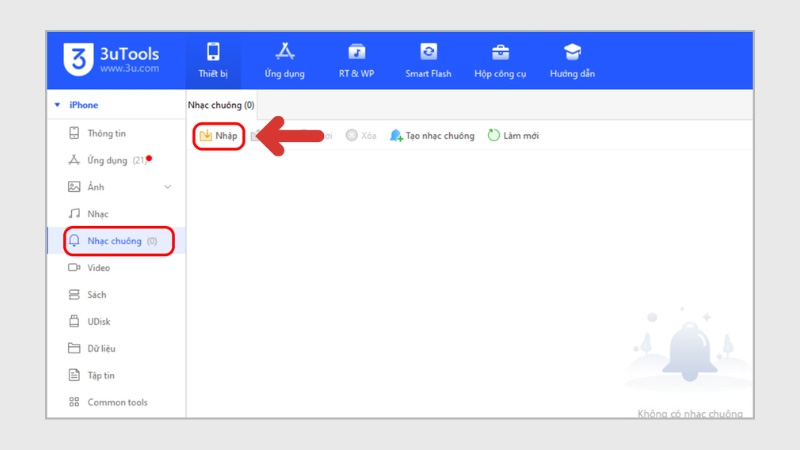Screen dimensions: 800x450
Task: Click Tạo nhạc chuông ringtone maker
Action: (432, 135)
